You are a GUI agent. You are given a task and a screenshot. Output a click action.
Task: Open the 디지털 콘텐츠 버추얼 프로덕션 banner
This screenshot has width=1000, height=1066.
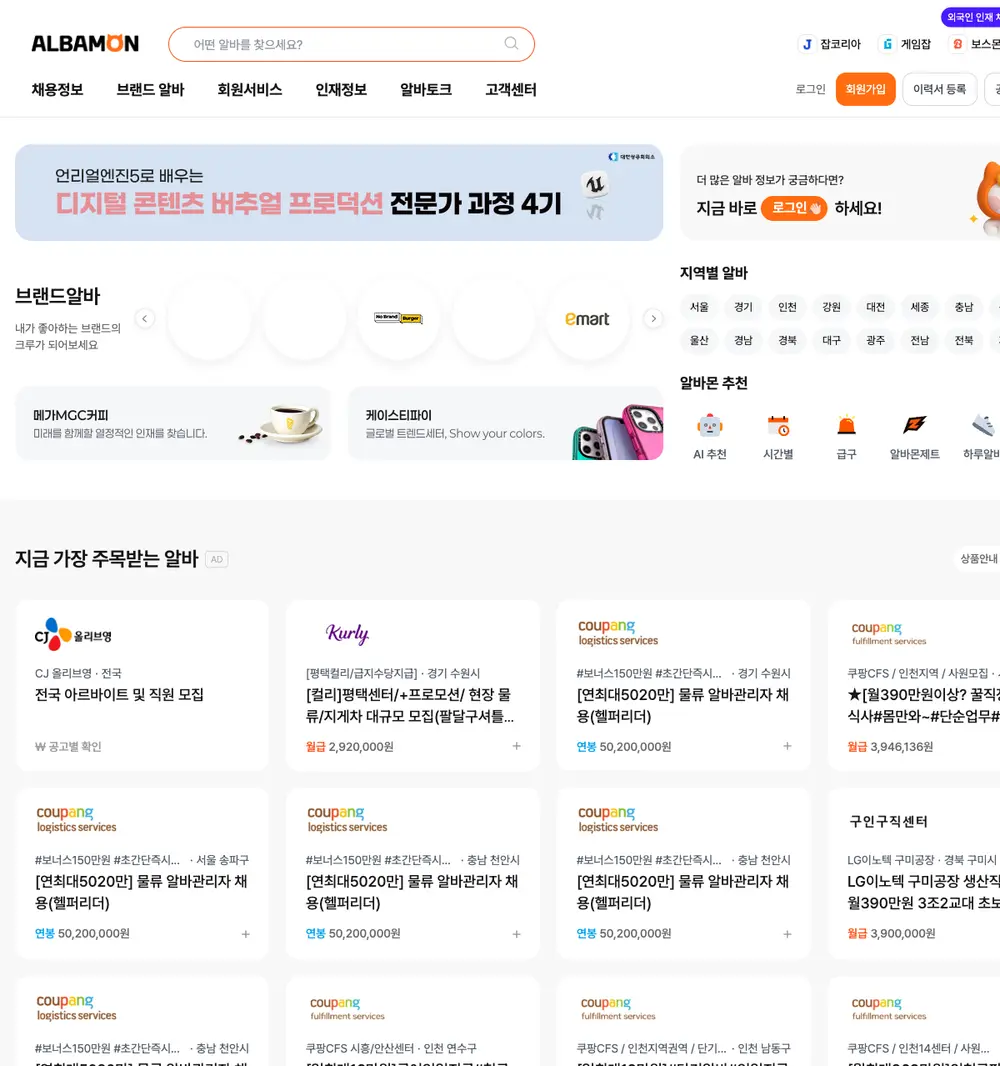tap(339, 192)
